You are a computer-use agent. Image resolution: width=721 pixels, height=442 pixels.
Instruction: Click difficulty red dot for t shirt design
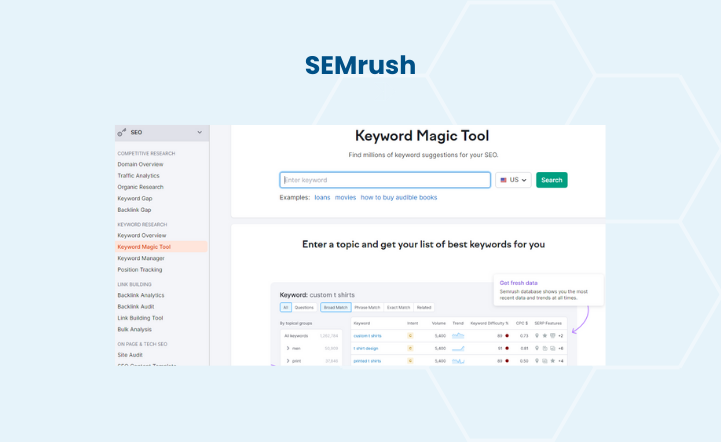507,349
